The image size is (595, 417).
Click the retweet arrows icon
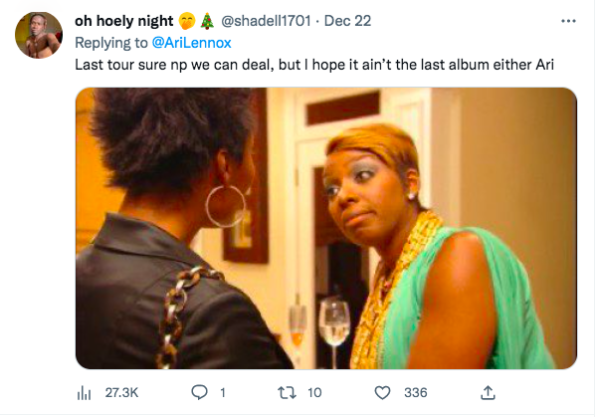(x=287, y=392)
